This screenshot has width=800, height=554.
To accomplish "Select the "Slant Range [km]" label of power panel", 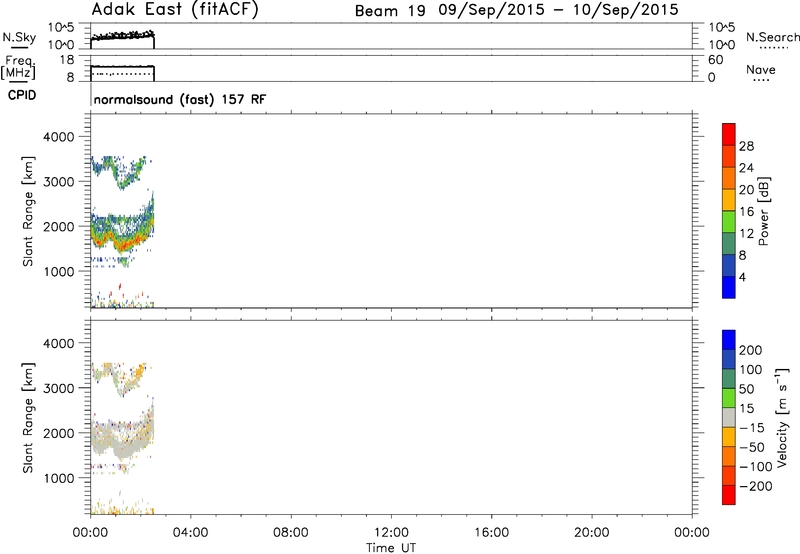I will pyautogui.click(x=28, y=211).
